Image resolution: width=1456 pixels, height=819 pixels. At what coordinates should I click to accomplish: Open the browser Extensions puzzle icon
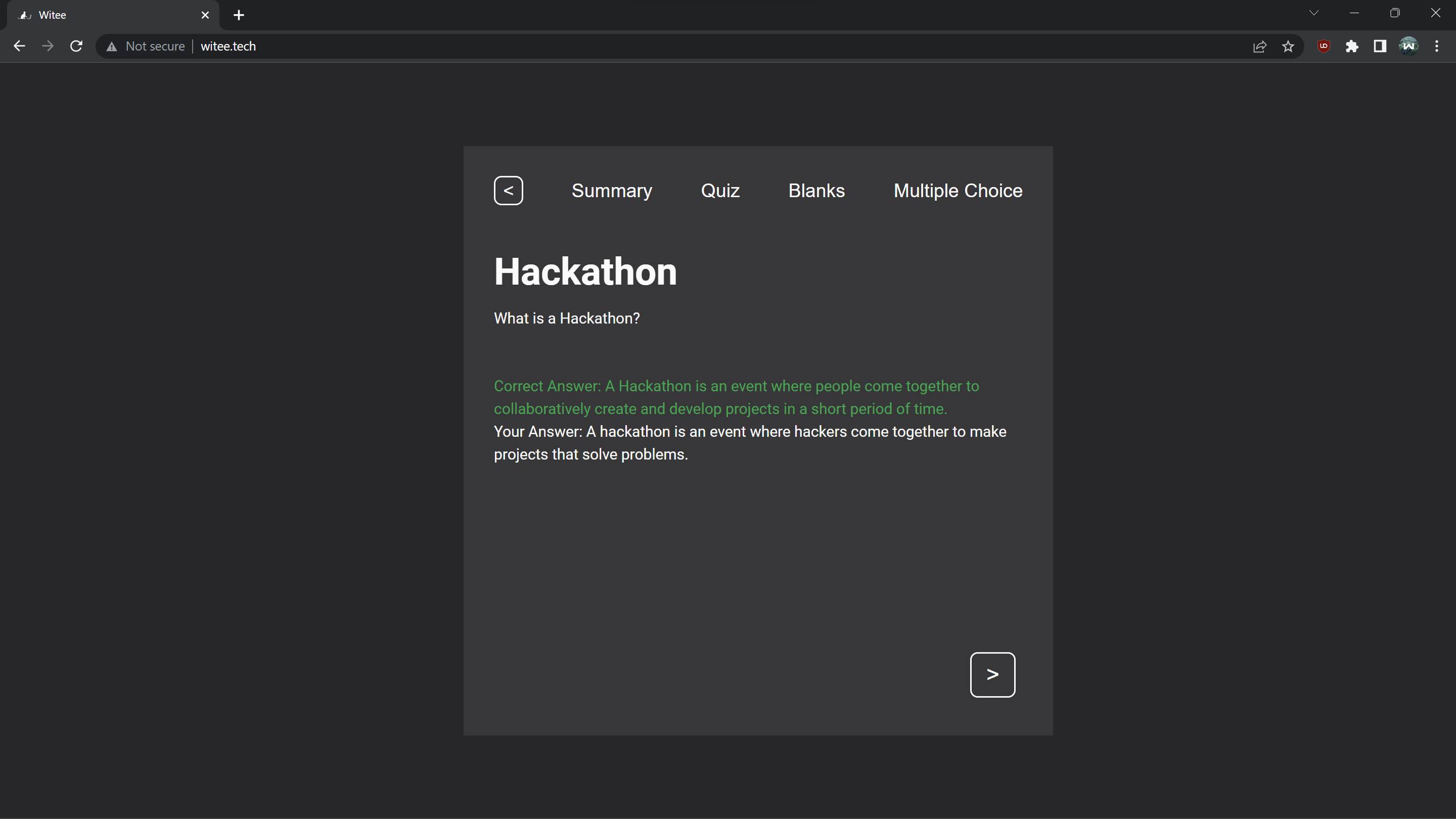1351,47
